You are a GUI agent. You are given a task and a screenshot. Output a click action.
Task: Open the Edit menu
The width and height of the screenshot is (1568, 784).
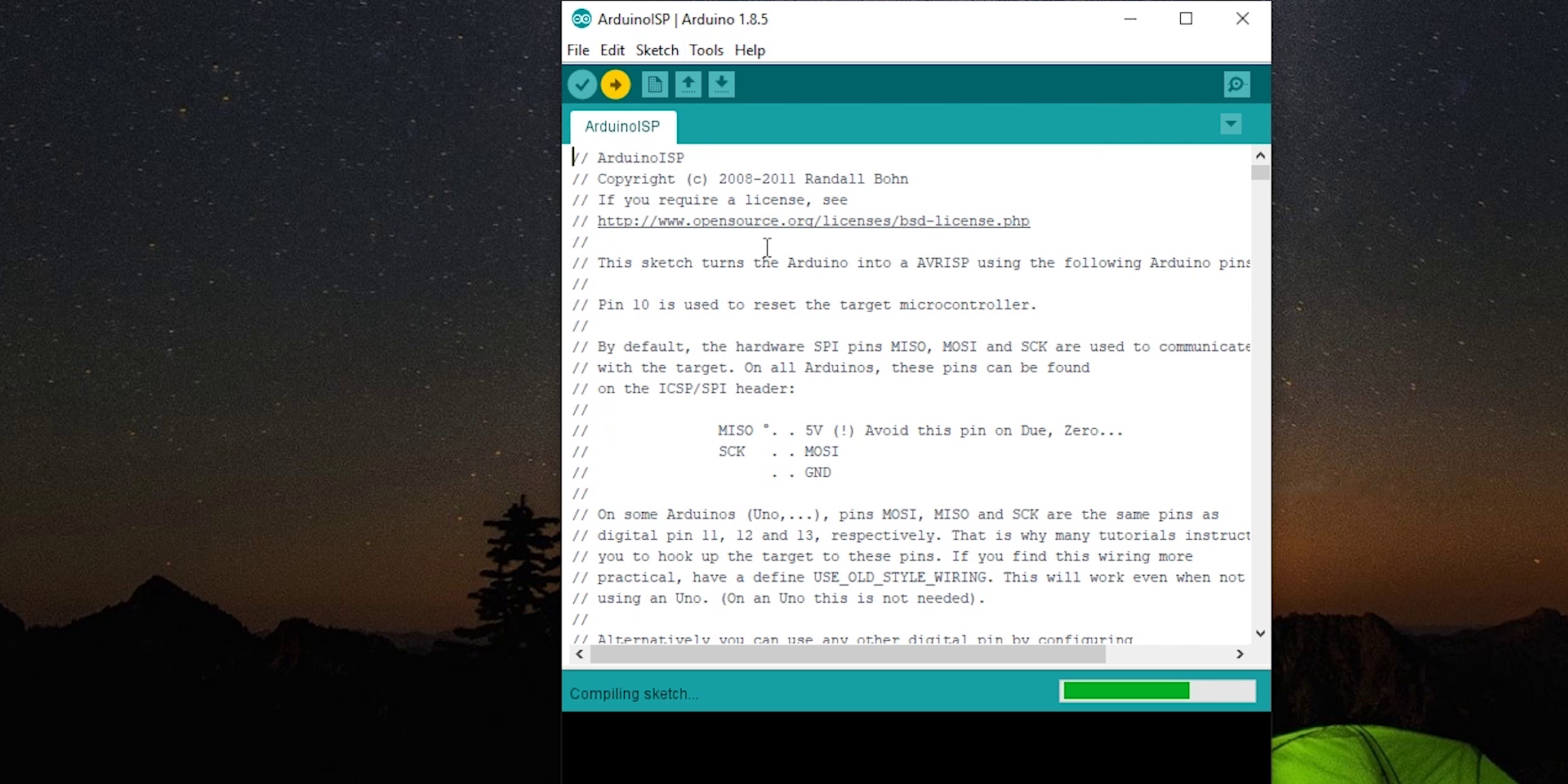click(x=612, y=50)
